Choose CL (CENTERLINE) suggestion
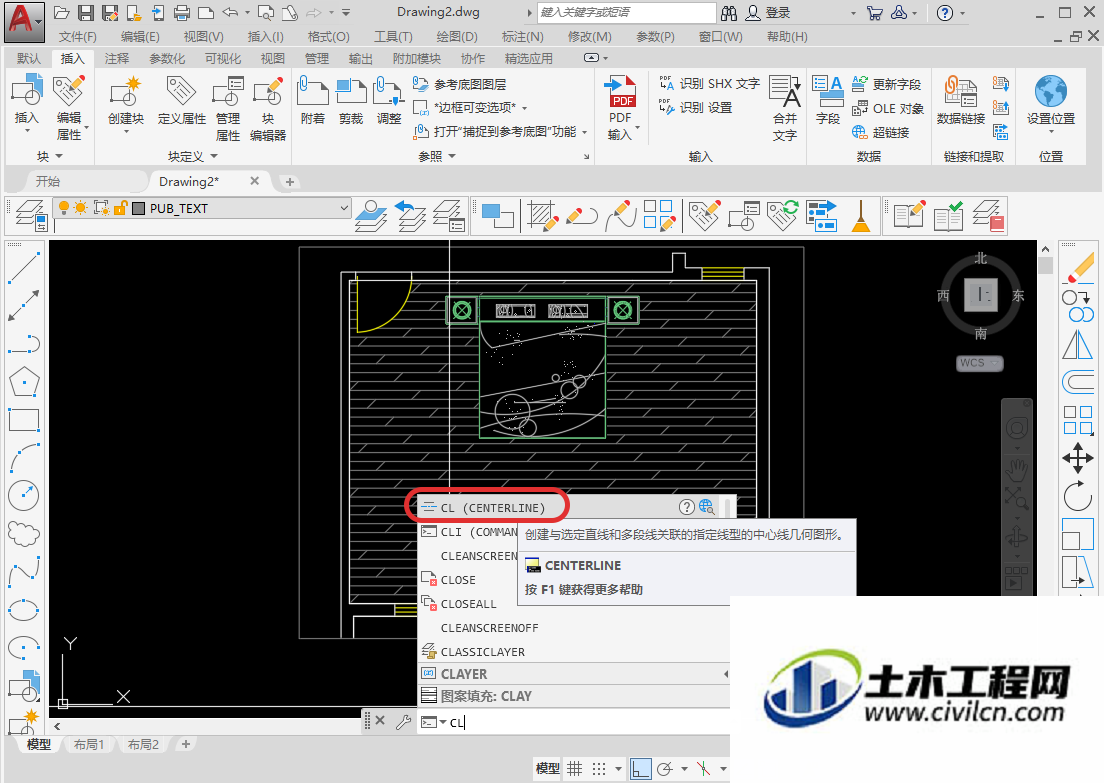The image size is (1104, 783). 493,508
